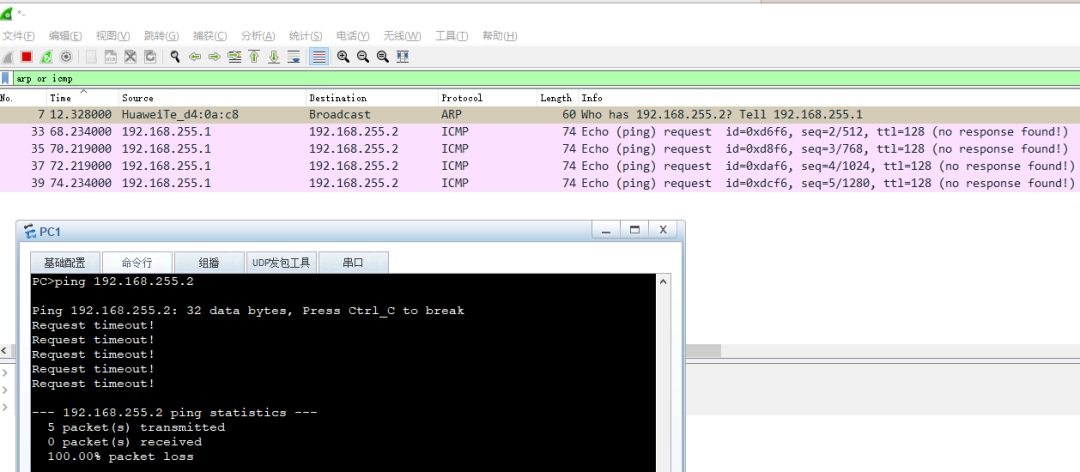Click go to specified packet icon
This screenshot has height=472, width=1080.
click(234, 57)
